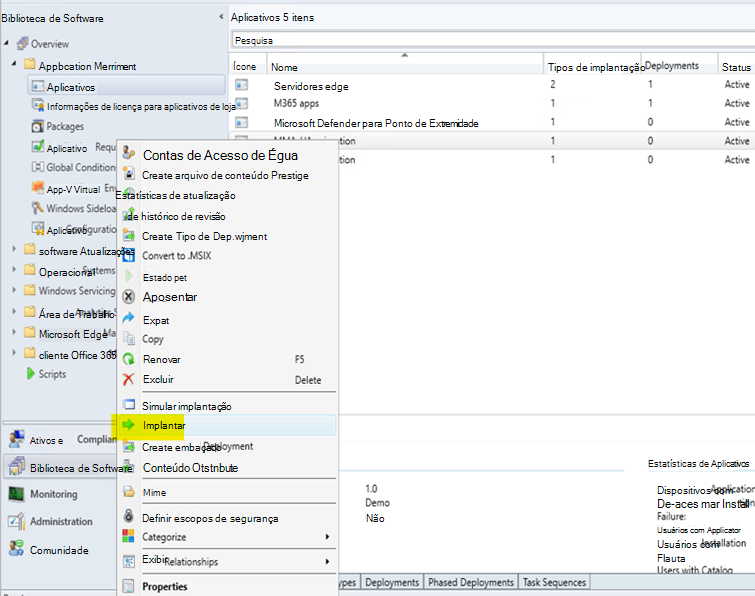Image resolution: width=755 pixels, height=596 pixels.
Task: Click the green Scripts icon
Action: pos(30,374)
